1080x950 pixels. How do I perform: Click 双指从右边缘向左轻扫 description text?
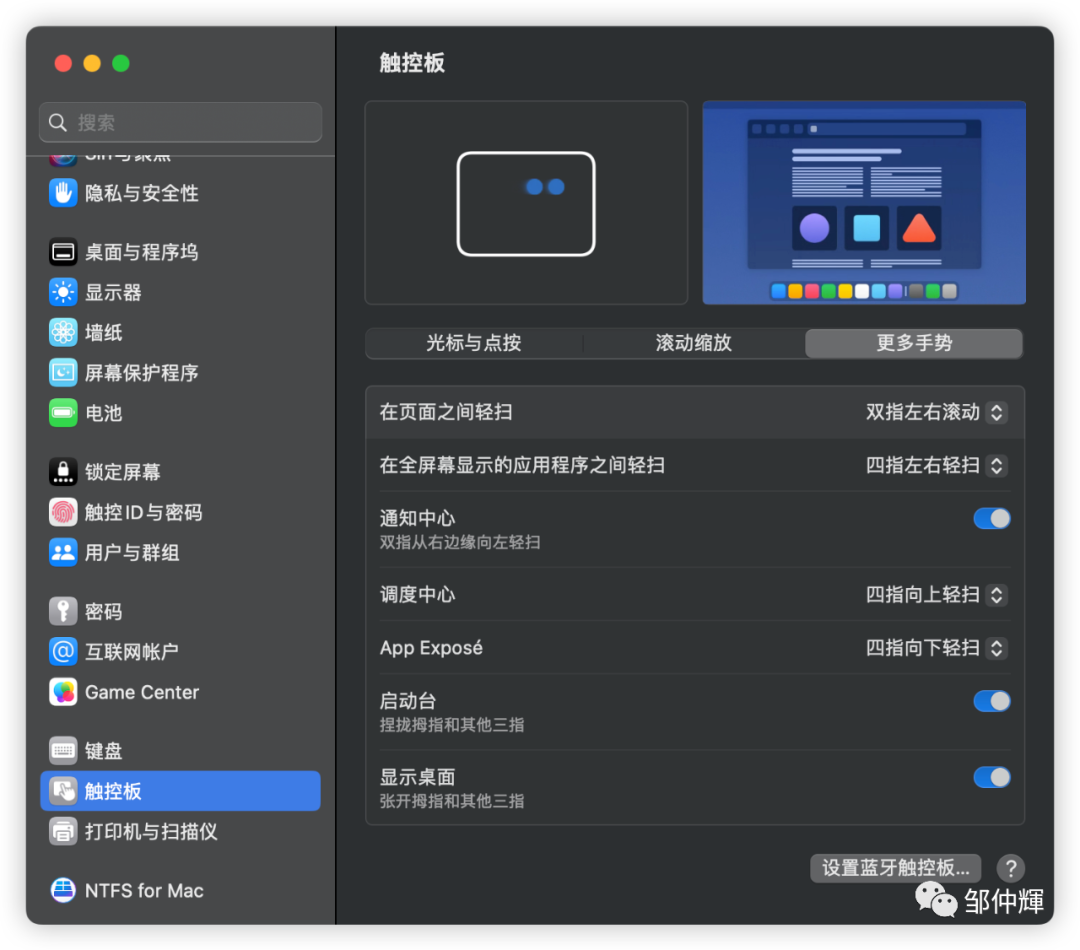tap(460, 543)
